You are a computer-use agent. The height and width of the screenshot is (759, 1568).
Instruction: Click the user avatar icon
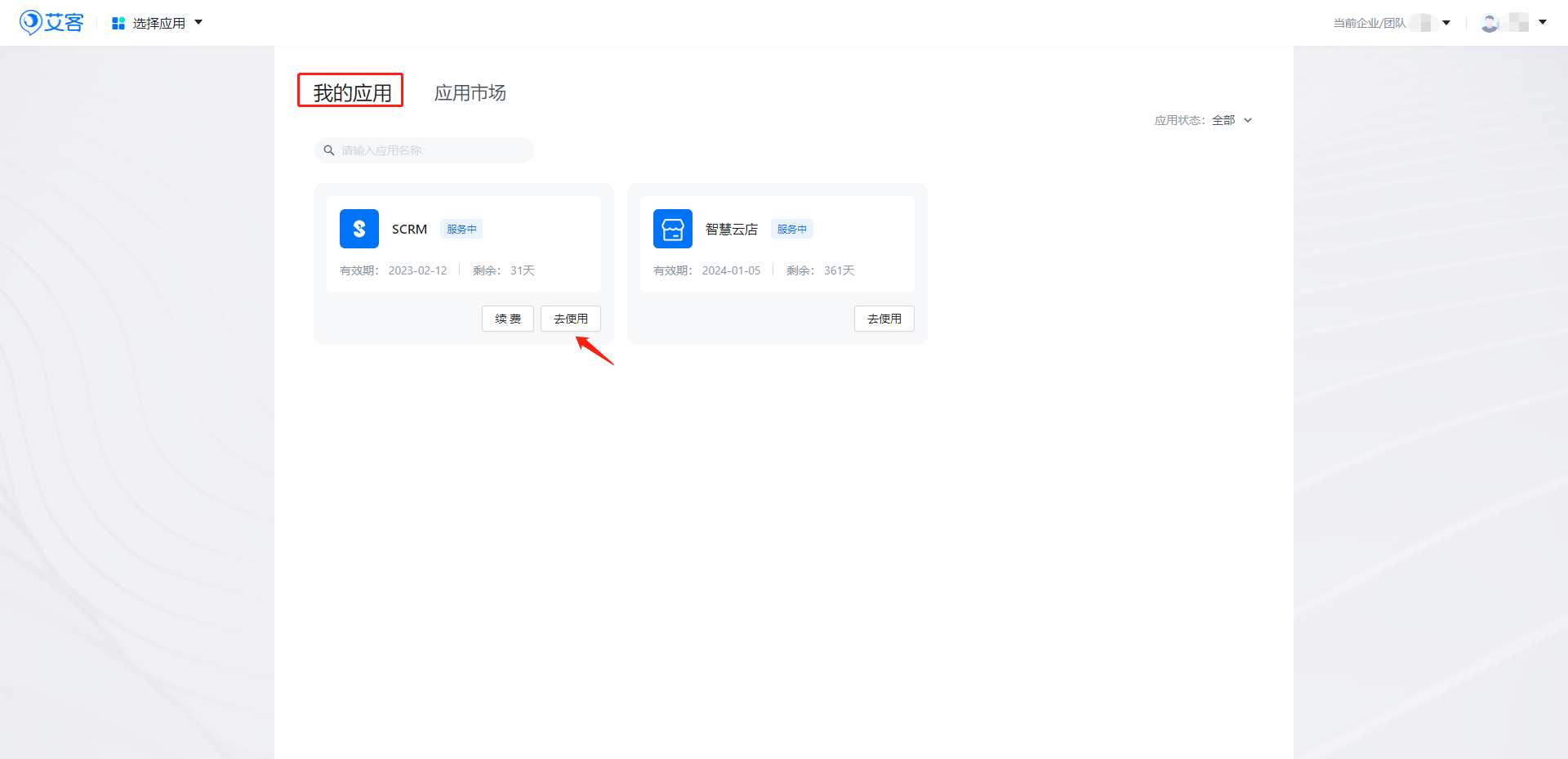pyautogui.click(x=1490, y=23)
